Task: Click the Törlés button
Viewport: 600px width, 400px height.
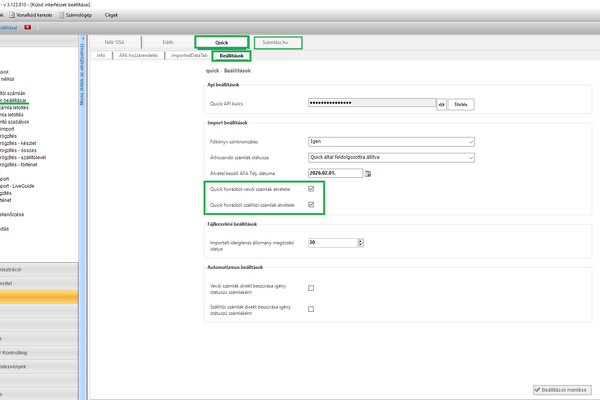Action: coord(461,104)
